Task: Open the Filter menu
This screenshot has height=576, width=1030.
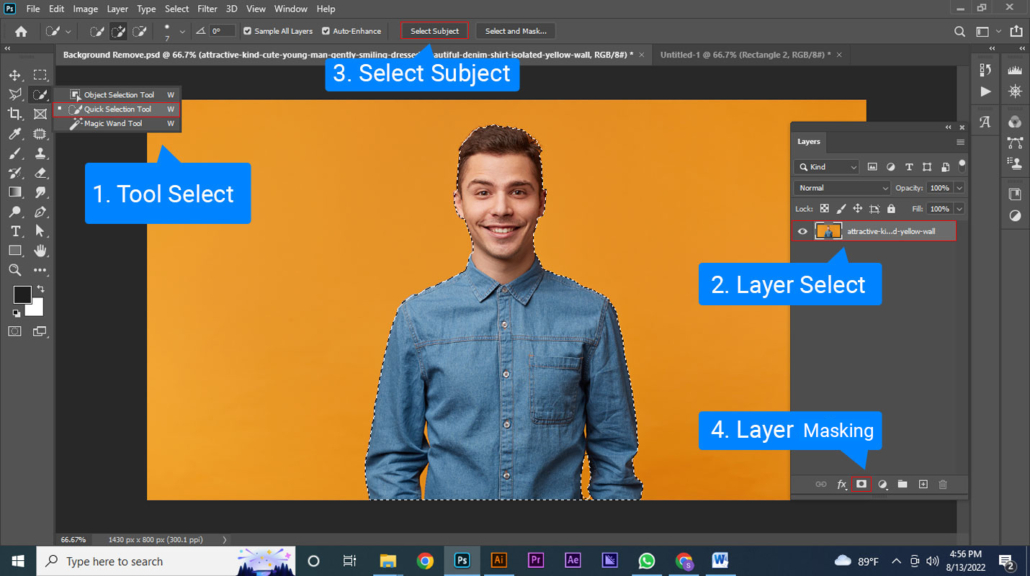Action: tap(207, 9)
